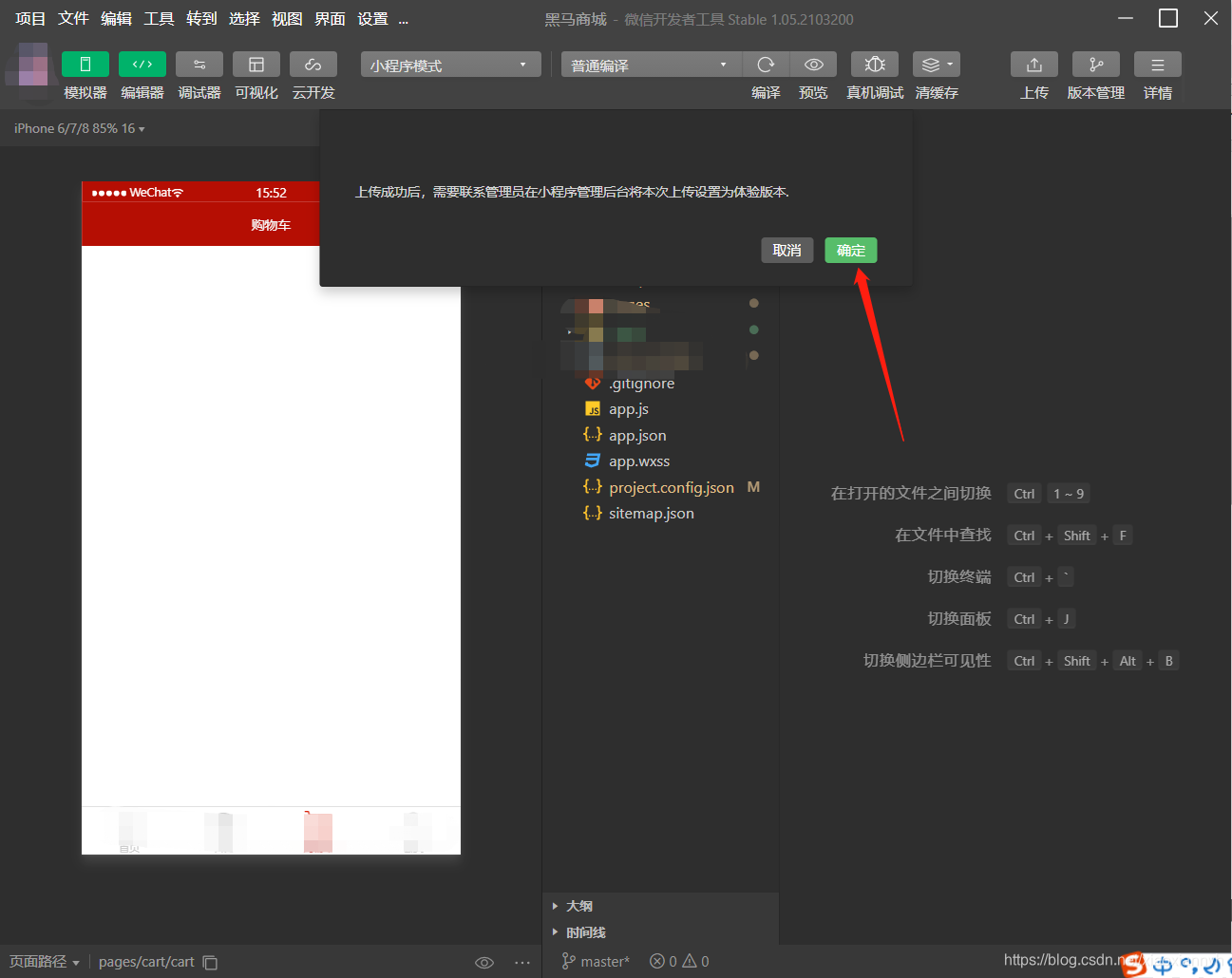Open the clear cache layers dropdown
Screen dimensions: 1232x978
937,64
